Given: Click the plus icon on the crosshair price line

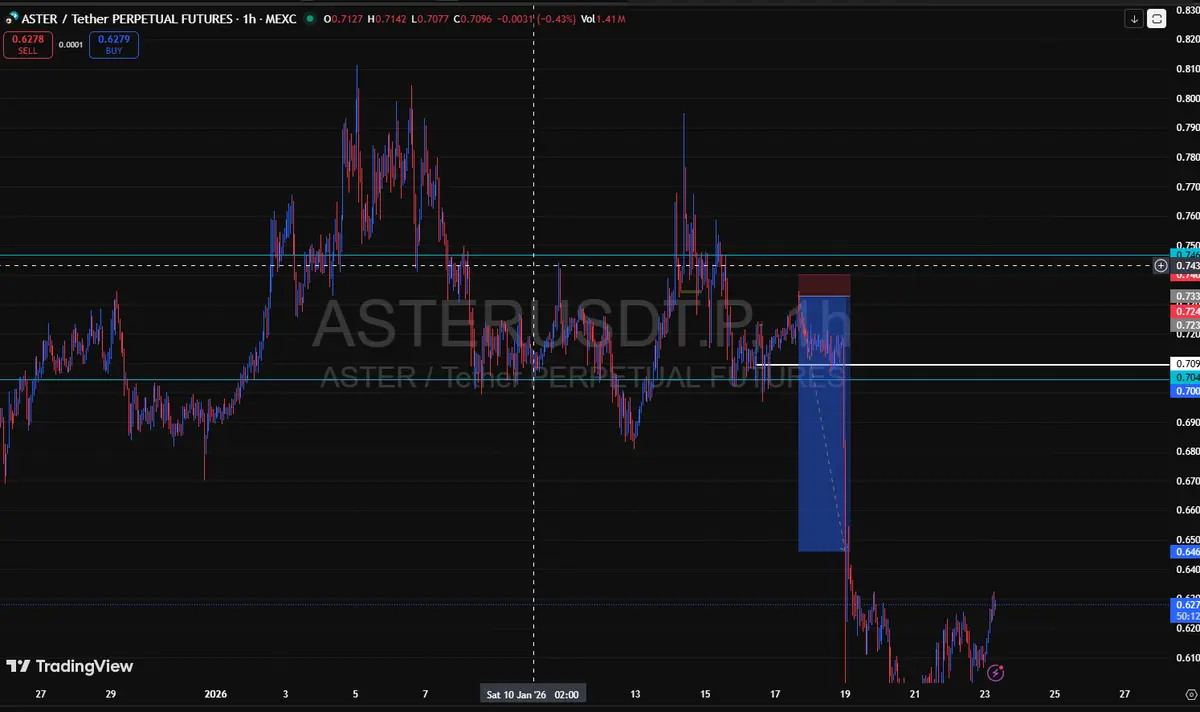Looking at the screenshot, I should pos(1161,265).
